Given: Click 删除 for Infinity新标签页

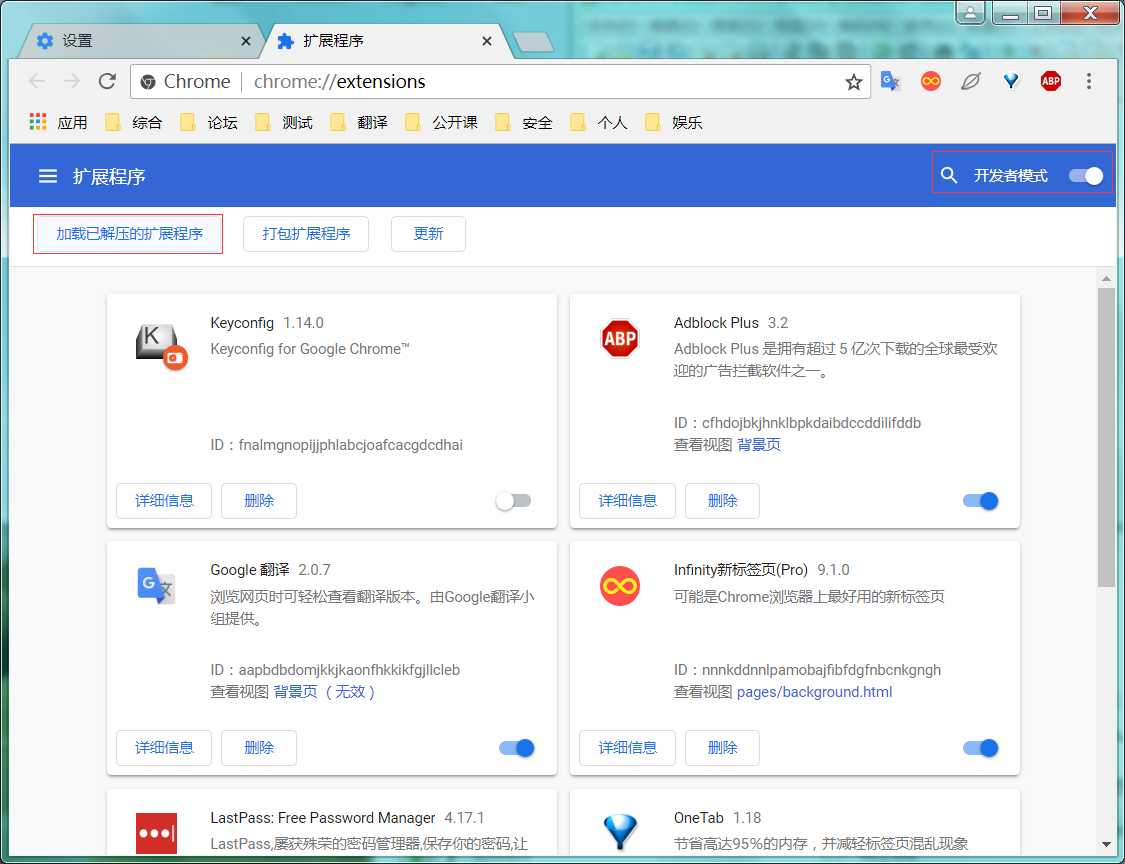Looking at the screenshot, I should pyautogui.click(x=722, y=748).
